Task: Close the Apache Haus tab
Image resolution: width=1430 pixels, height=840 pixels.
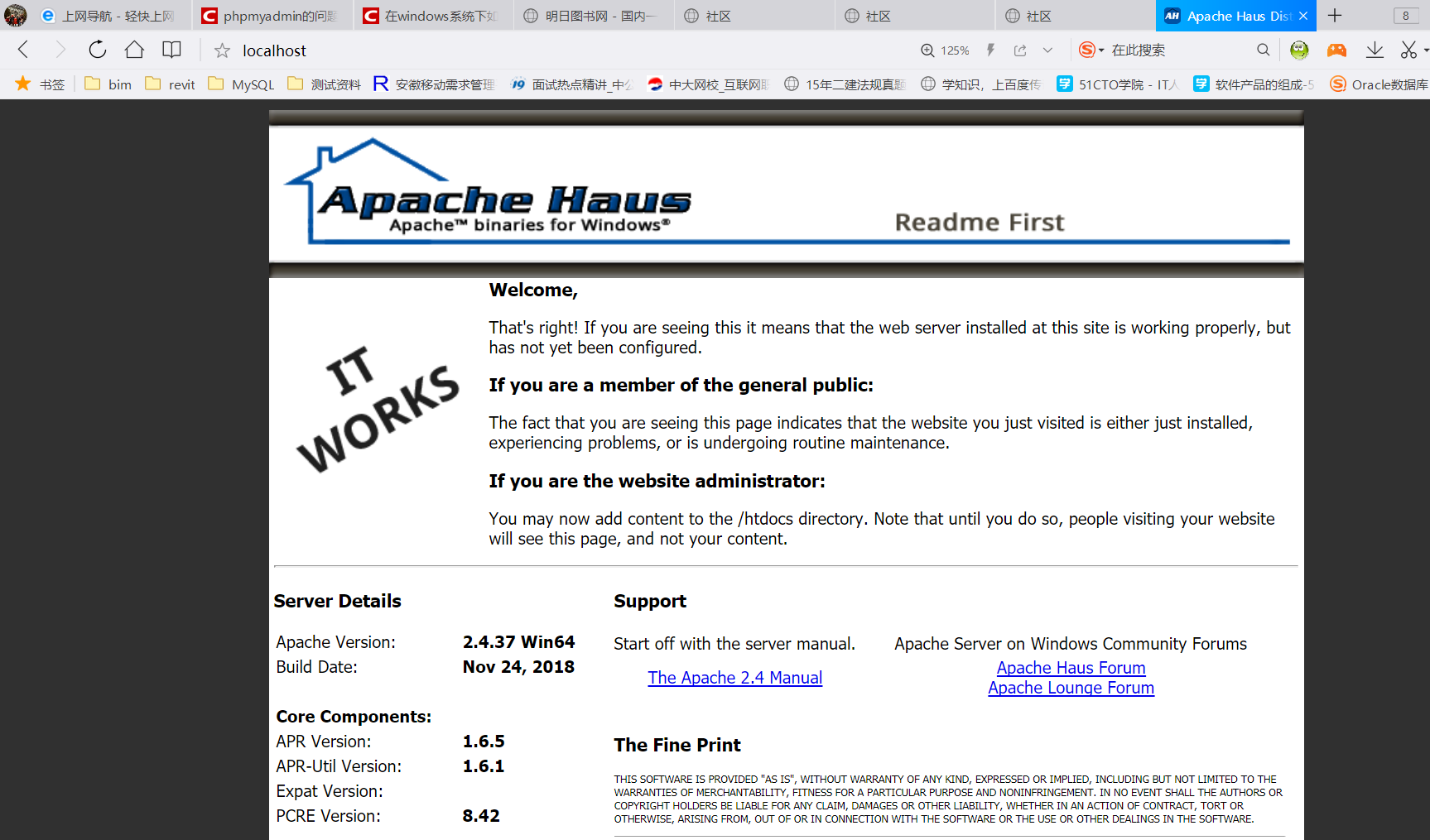Action: tap(1303, 16)
